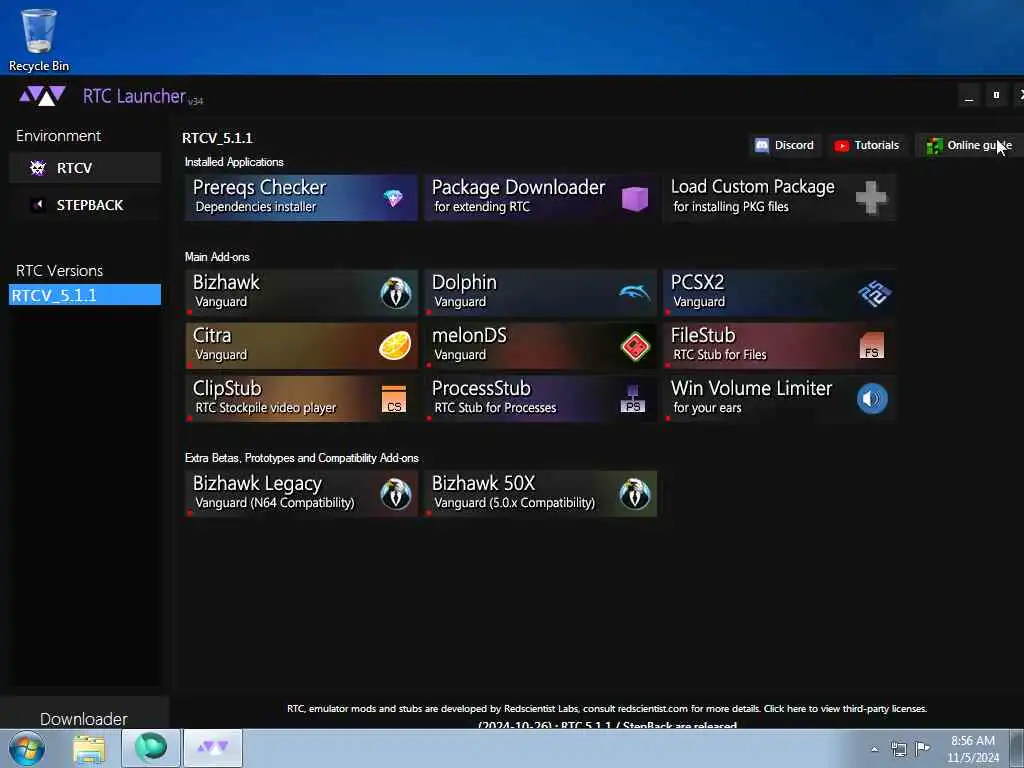Open the Recycle Bin on desktop

click(x=39, y=39)
